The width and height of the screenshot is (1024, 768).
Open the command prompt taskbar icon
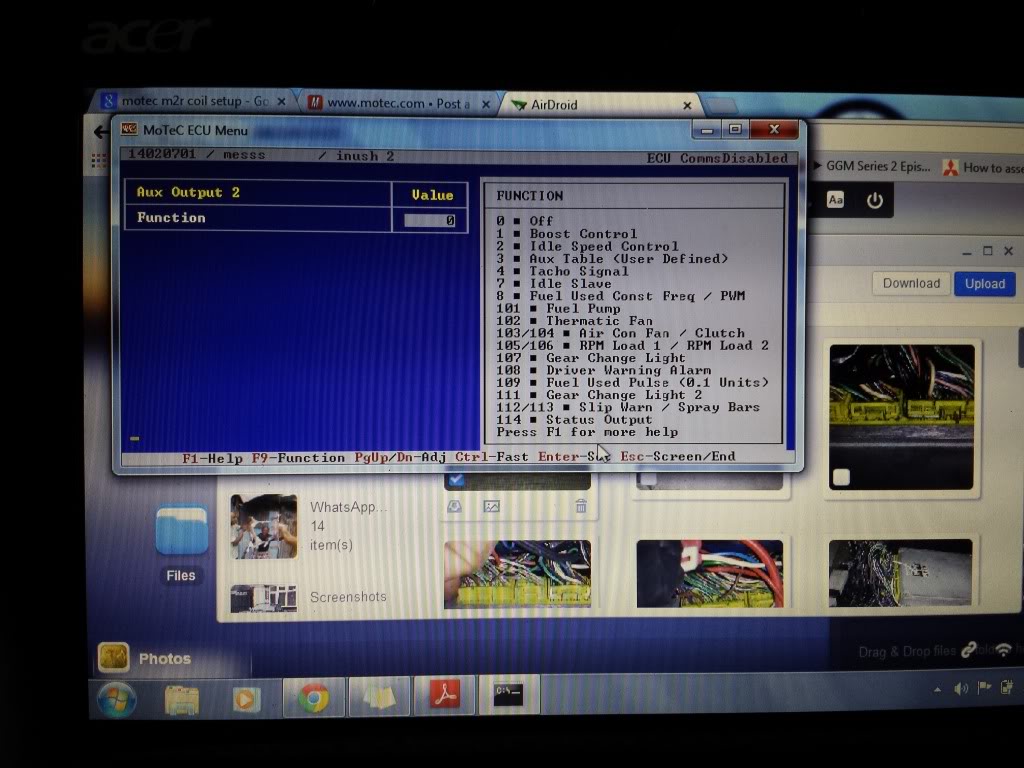point(508,694)
